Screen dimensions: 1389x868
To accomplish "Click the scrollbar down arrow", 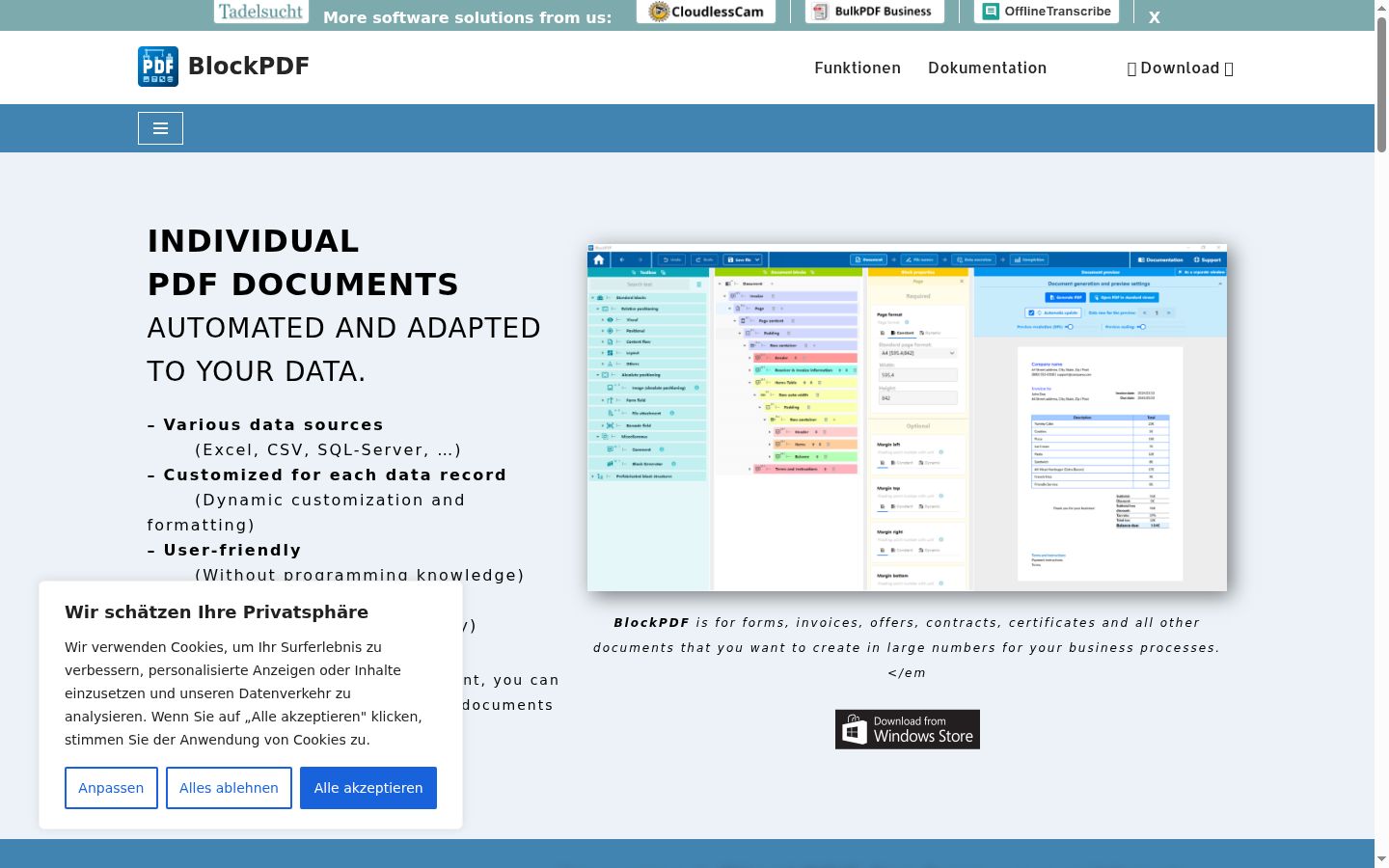I will [x=1381, y=858].
